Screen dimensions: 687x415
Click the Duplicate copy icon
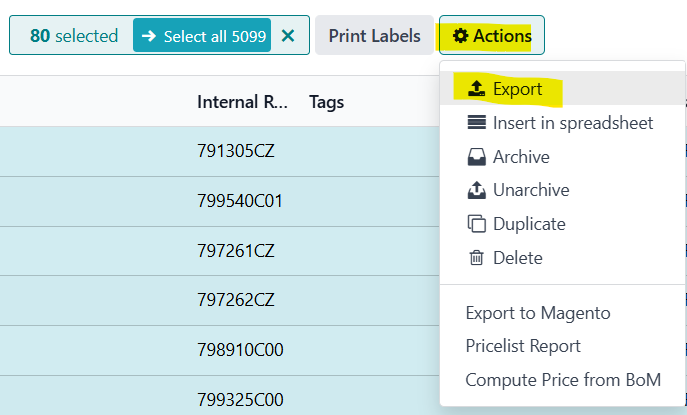pyautogui.click(x=477, y=224)
